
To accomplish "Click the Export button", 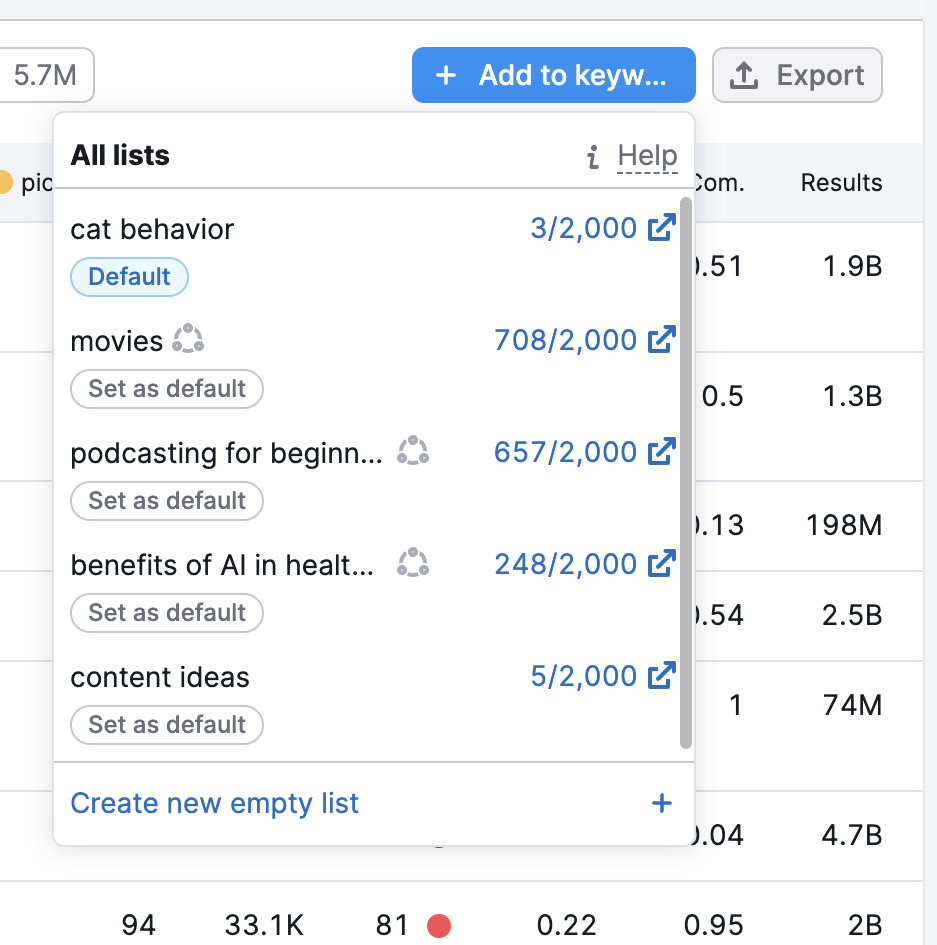I will (797, 75).
